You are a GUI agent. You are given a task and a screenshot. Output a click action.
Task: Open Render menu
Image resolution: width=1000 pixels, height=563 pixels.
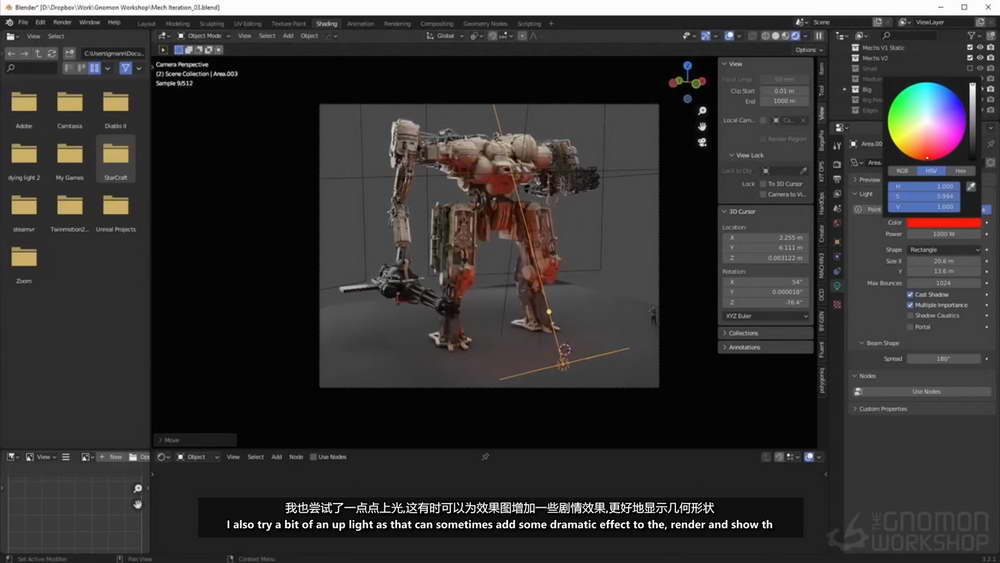click(x=62, y=22)
